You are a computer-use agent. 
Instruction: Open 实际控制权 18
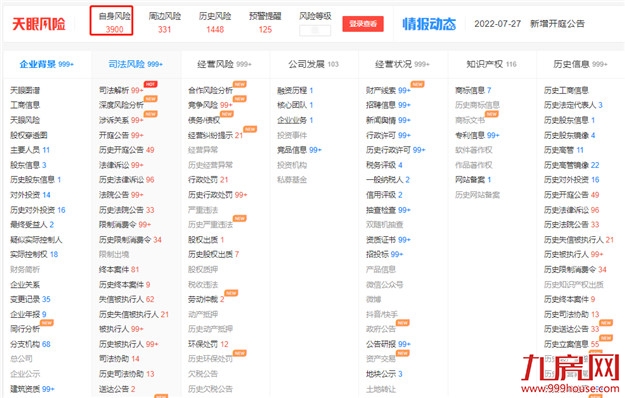[x=34, y=255]
